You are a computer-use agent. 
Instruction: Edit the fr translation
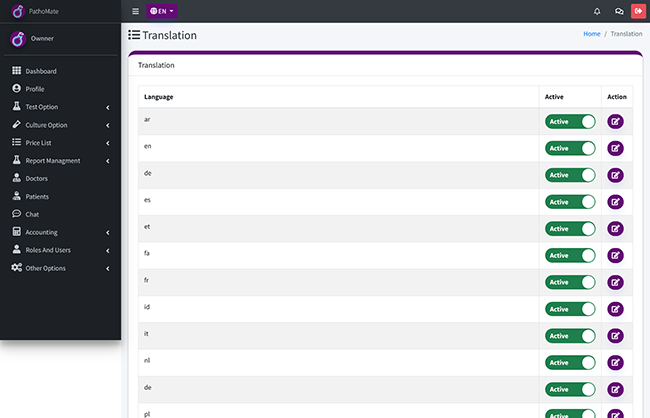615,282
